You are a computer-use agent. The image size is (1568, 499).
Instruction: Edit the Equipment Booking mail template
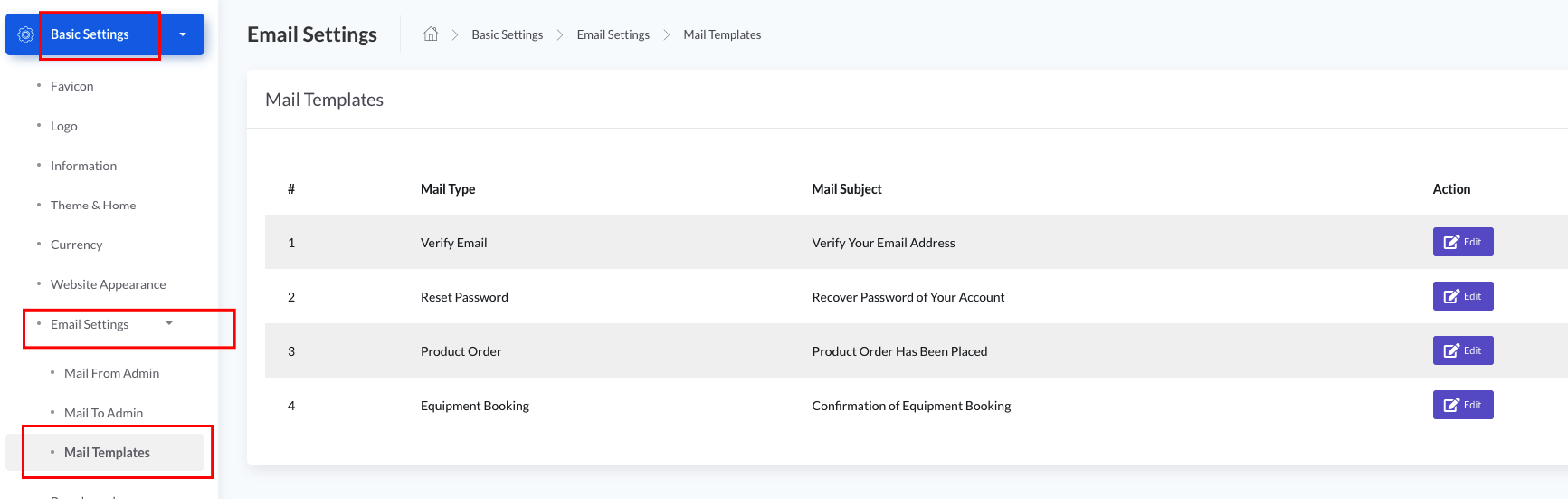(1462, 405)
